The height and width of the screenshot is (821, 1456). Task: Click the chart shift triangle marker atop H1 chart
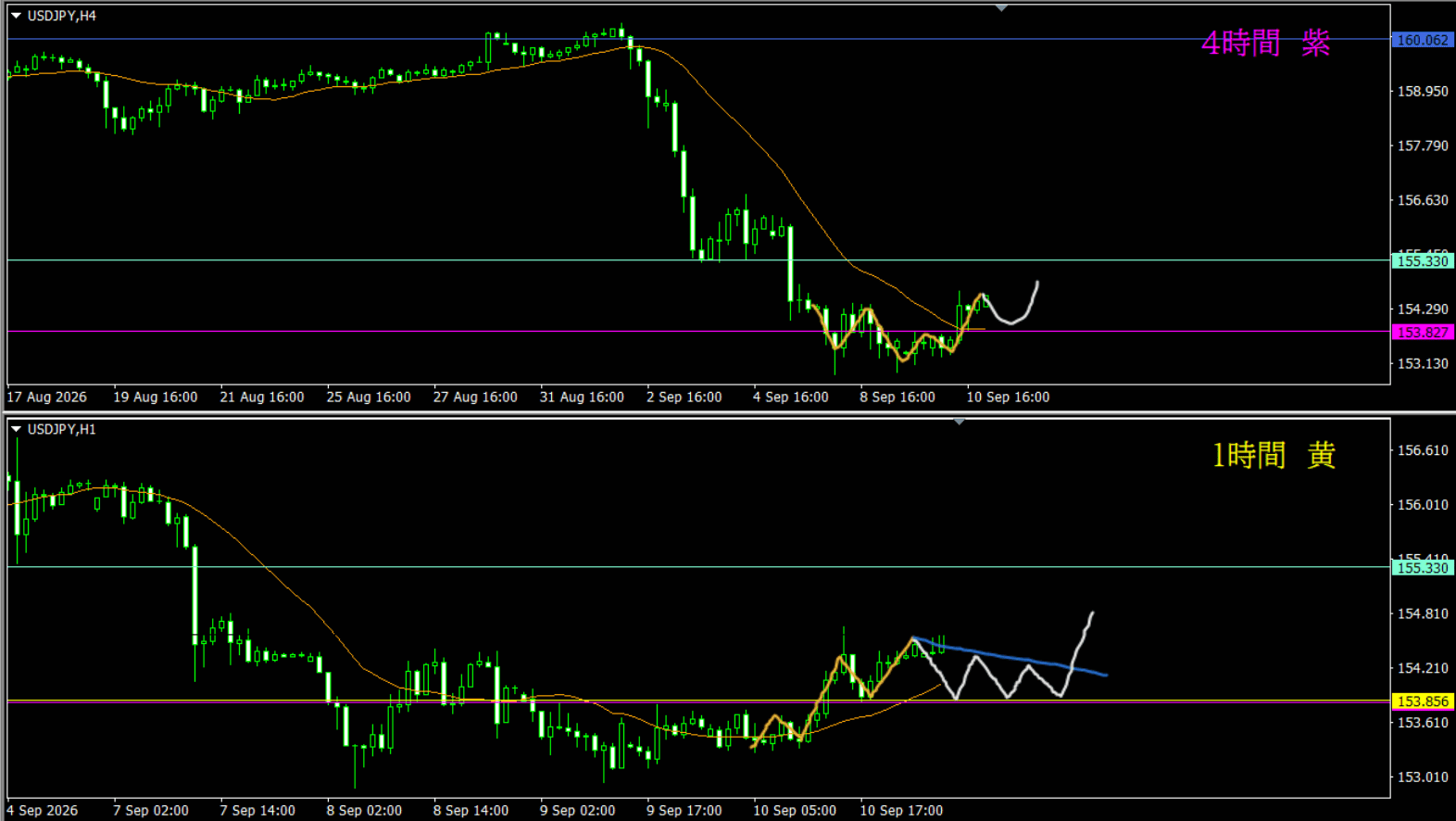pyautogui.click(x=960, y=422)
